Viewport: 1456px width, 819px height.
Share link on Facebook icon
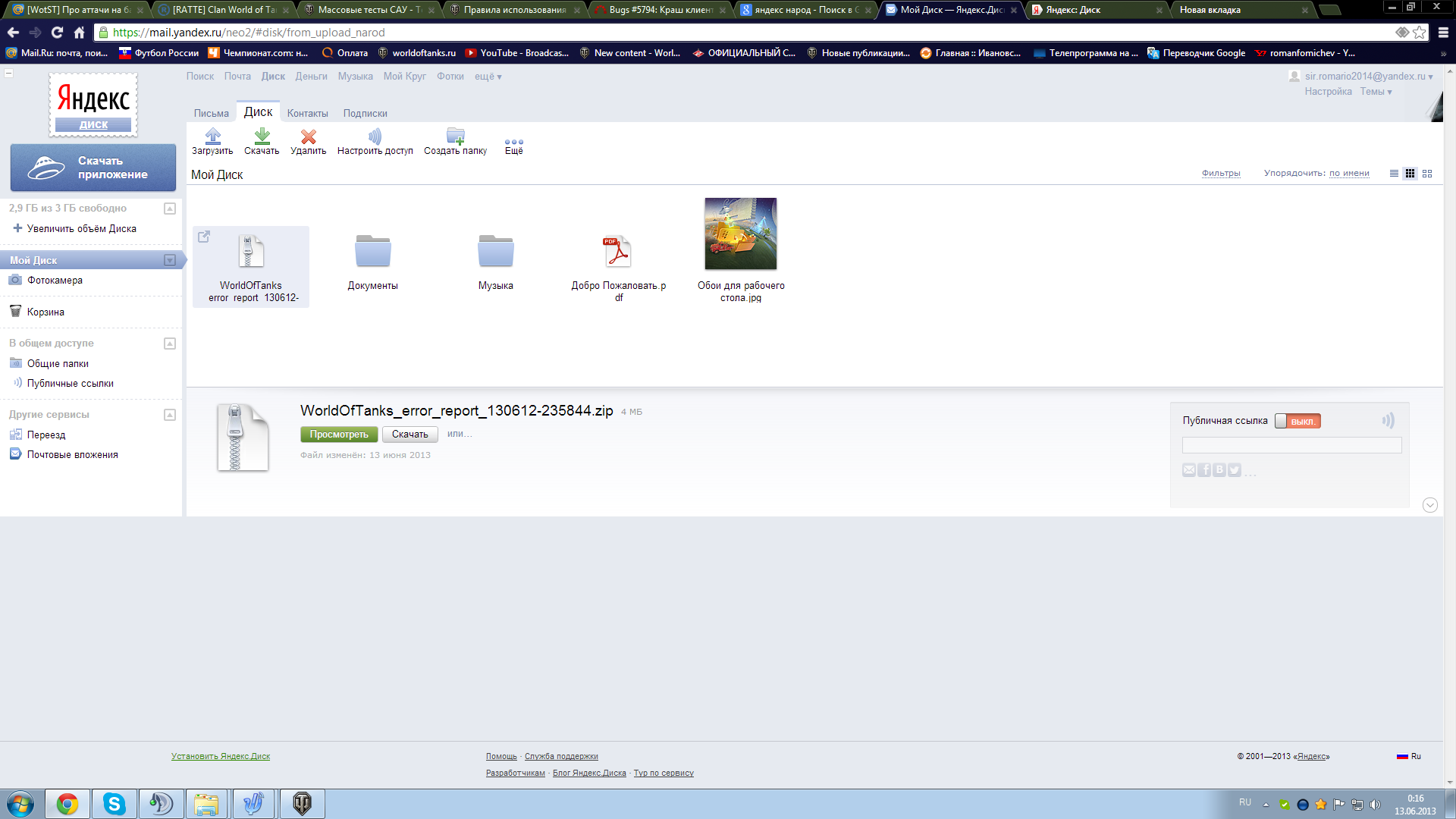(x=1204, y=470)
